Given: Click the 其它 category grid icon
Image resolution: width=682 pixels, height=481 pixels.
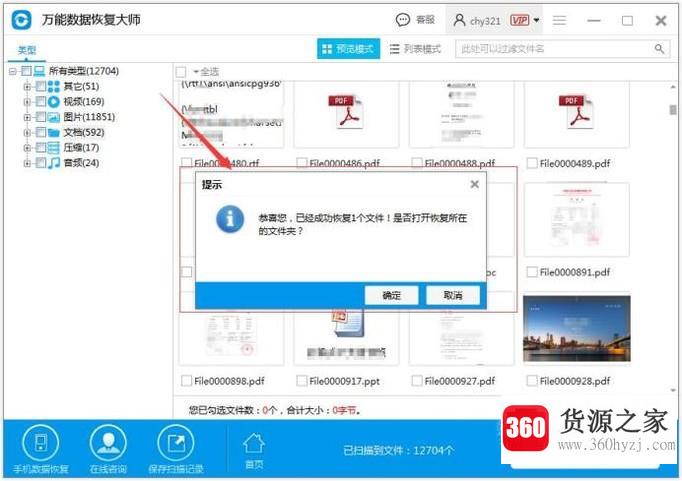Looking at the screenshot, I should [53, 86].
